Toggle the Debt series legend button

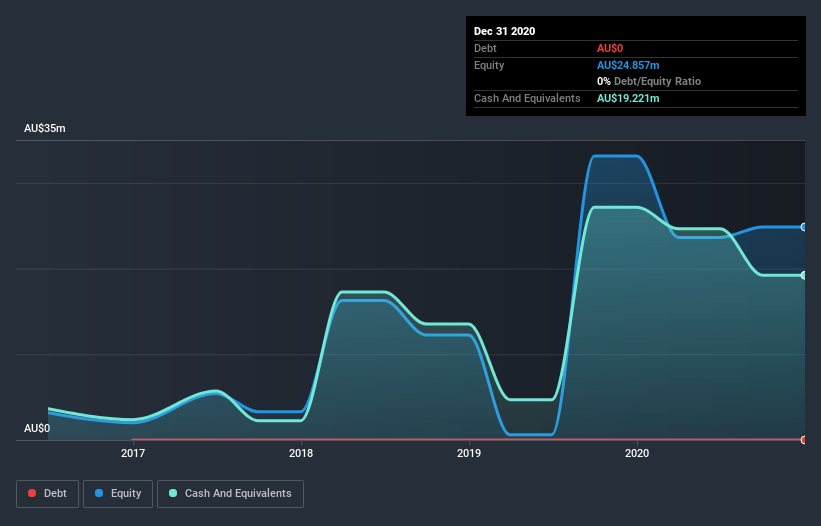tap(47, 494)
